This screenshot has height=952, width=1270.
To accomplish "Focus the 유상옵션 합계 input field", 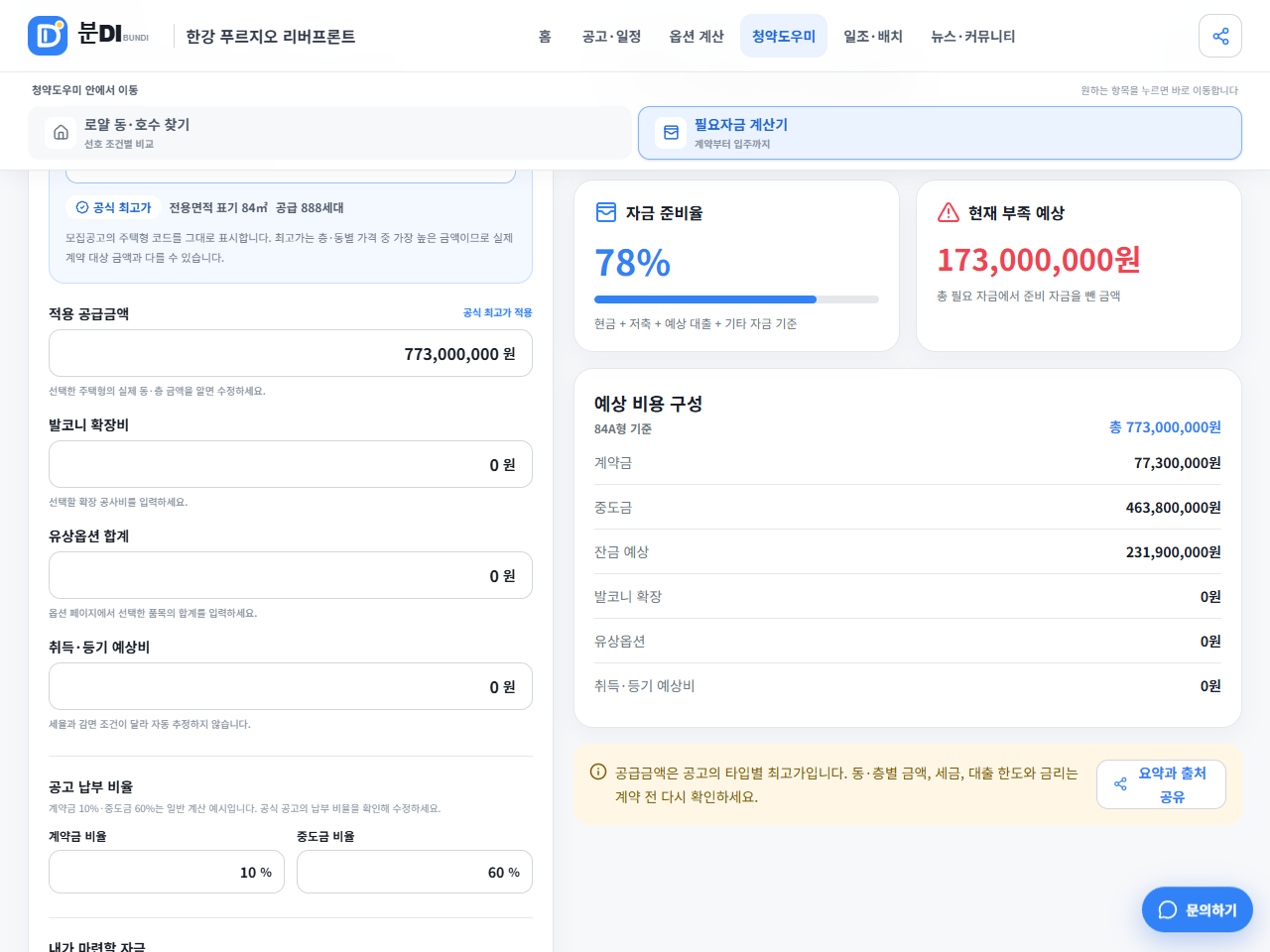I will [x=291, y=575].
